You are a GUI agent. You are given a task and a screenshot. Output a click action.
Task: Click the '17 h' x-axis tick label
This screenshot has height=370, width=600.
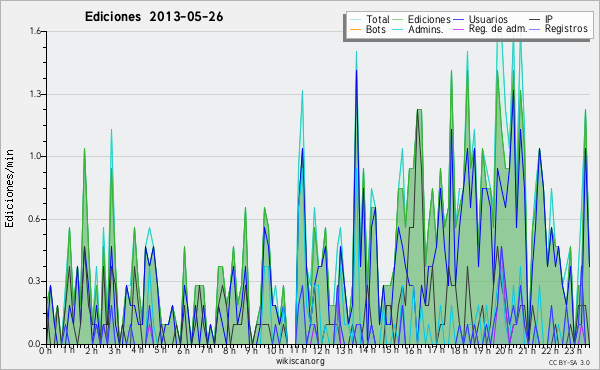pyautogui.click(x=436, y=350)
